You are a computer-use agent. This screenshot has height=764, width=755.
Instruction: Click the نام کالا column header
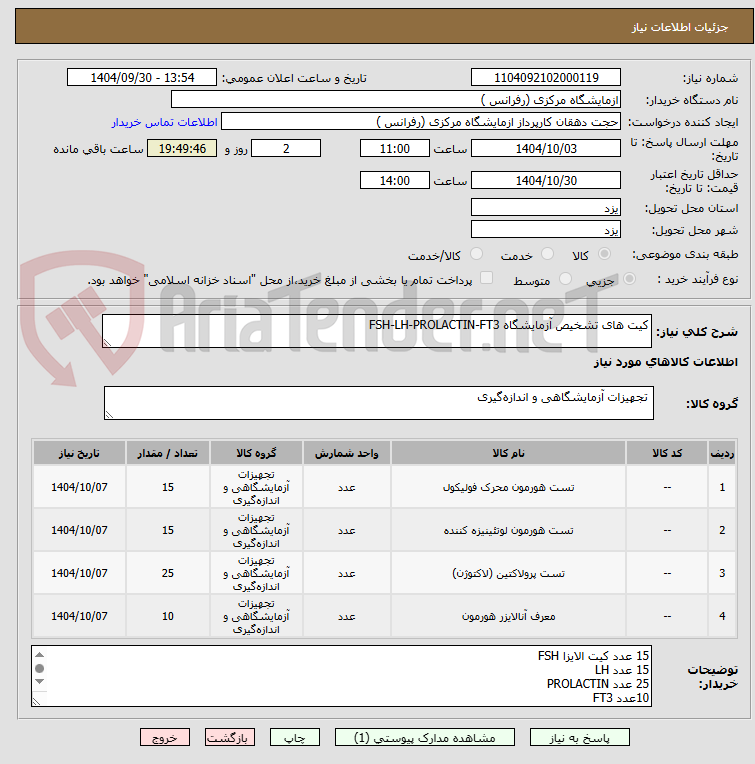coord(508,453)
